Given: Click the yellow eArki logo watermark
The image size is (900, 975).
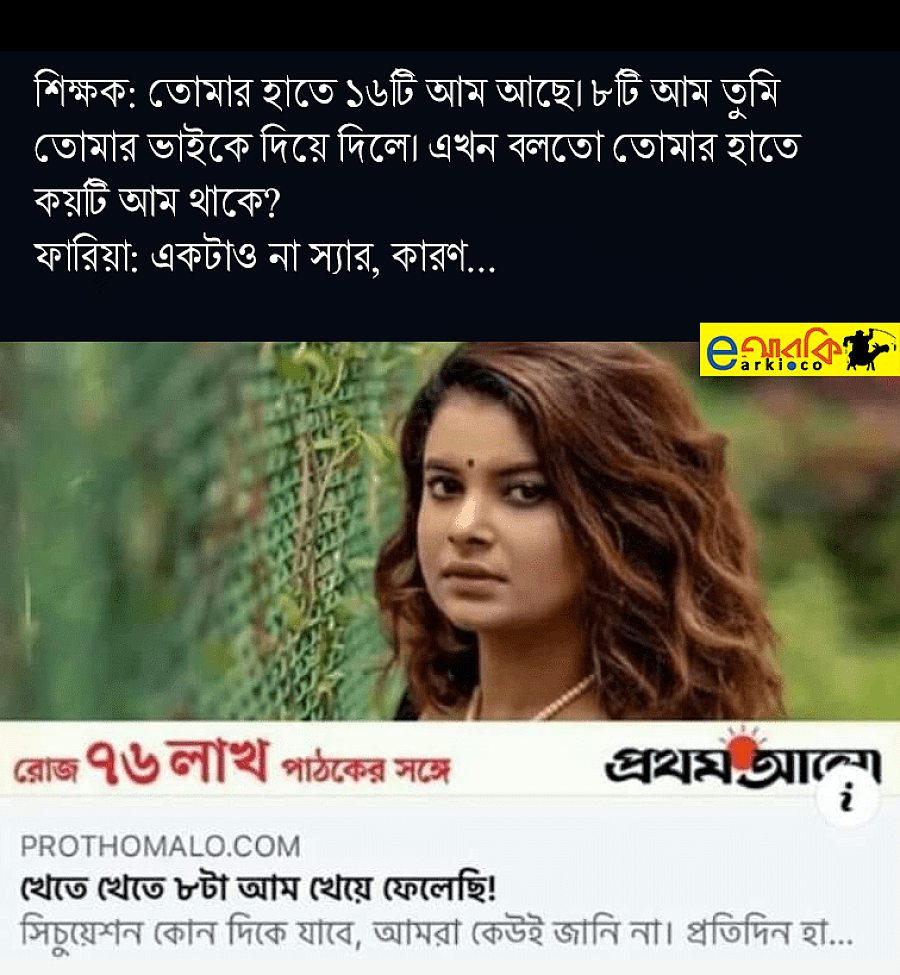Looking at the screenshot, I should [799, 349].
